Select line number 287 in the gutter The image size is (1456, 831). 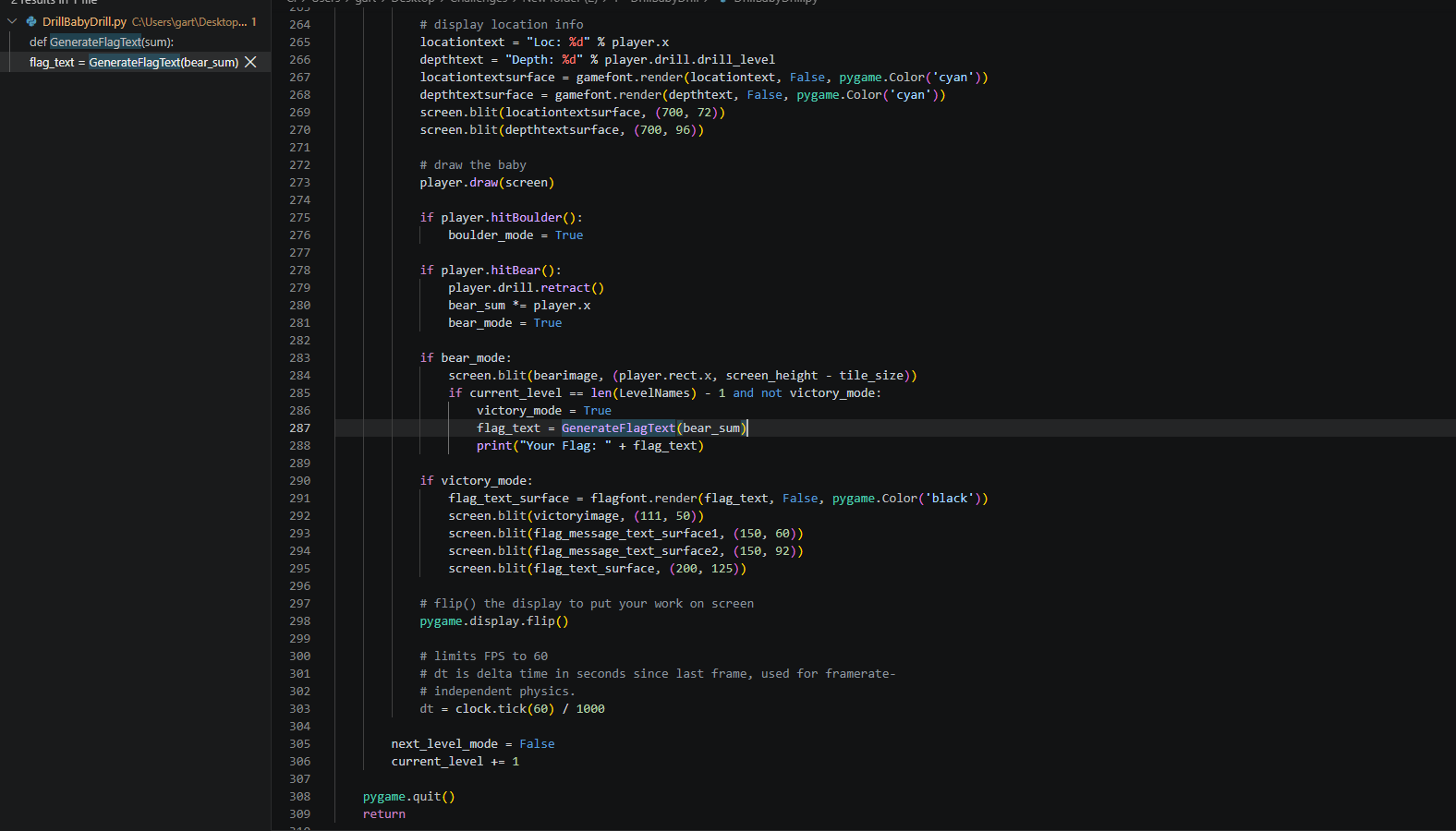[x=299, y=428]
